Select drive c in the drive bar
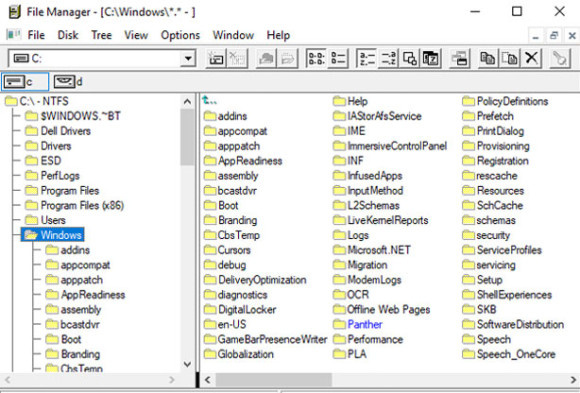The height and width of the screenshot is (393, 580). [x=25, y=82]
